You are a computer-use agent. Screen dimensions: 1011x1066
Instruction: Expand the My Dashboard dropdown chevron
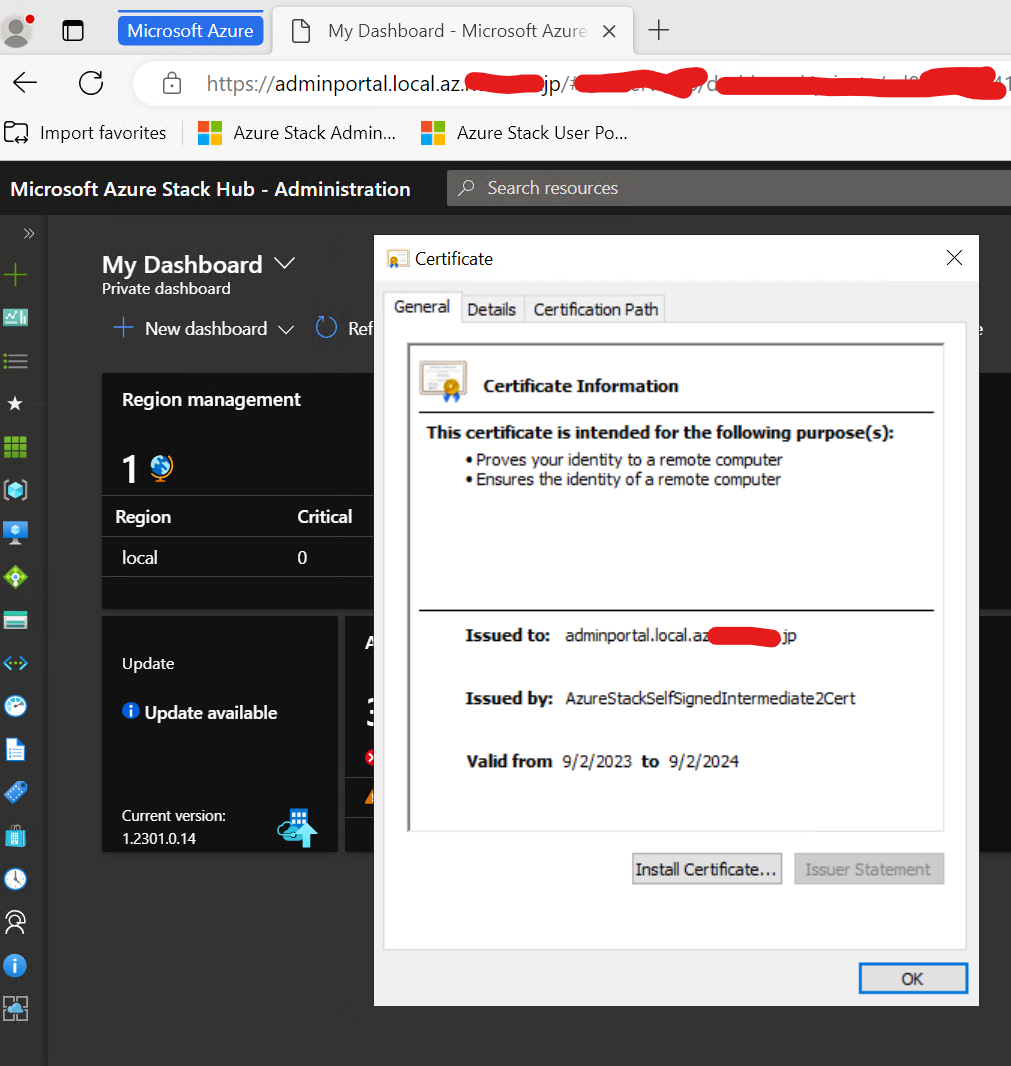(284, 264)
